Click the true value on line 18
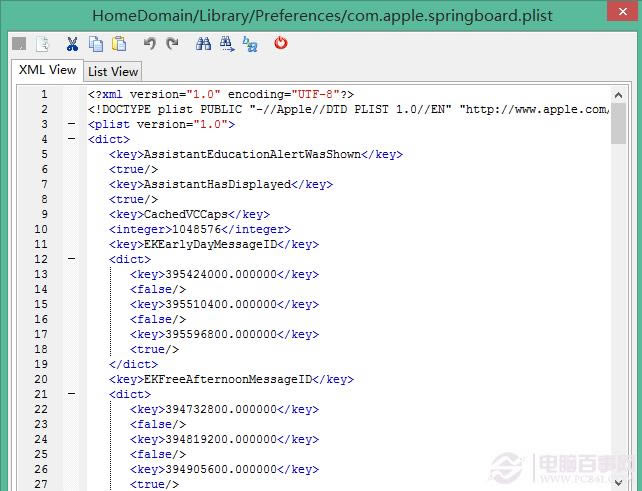The width and height of the screenshot is (642, 491). tap(154, 349)
